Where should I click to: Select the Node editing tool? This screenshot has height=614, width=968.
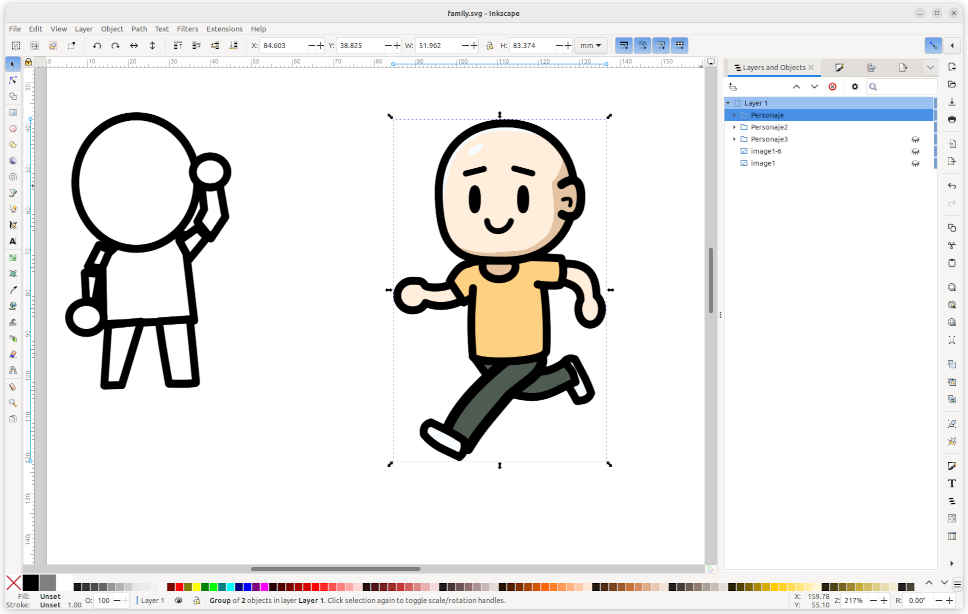point(13,80)
